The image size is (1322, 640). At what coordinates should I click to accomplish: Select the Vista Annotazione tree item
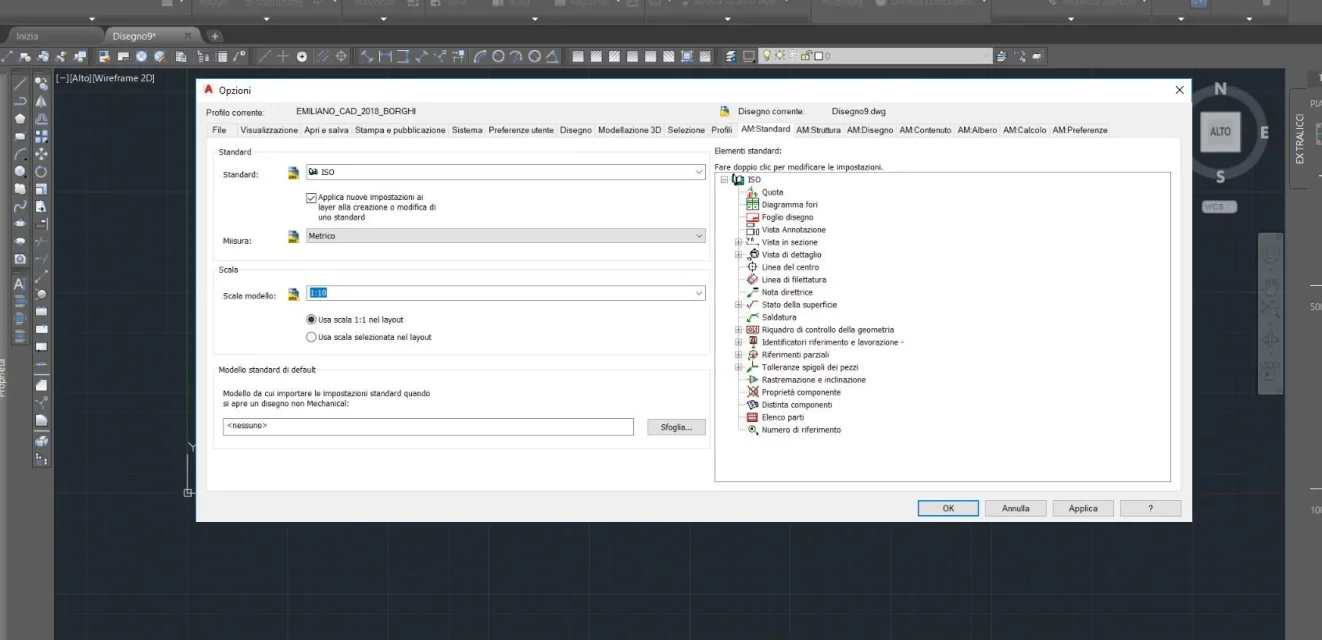[794, 230]
